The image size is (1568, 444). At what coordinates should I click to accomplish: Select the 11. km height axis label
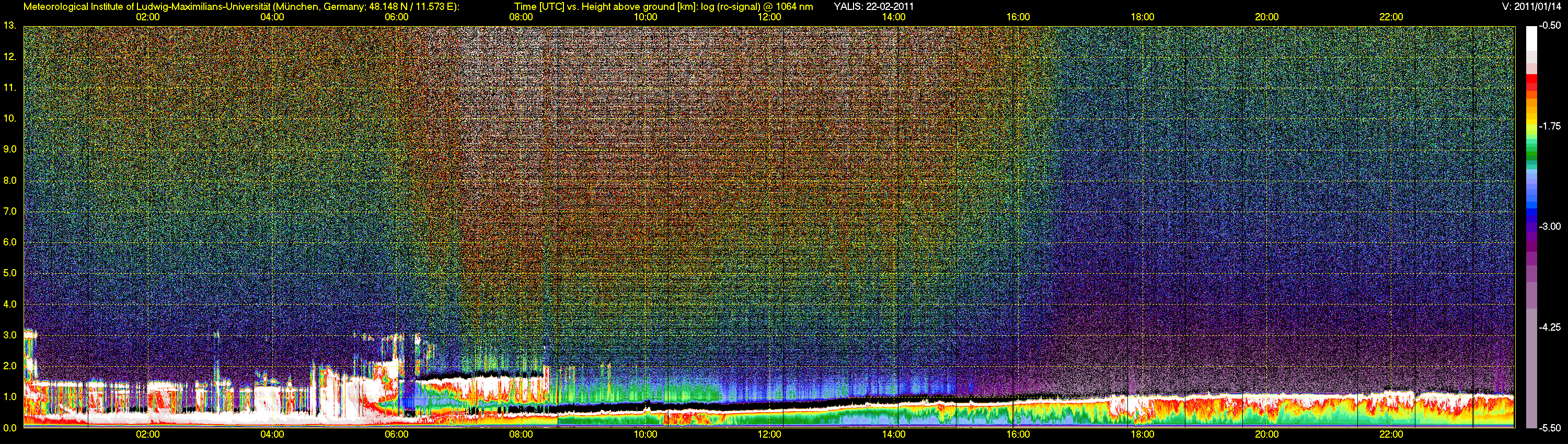(9, 88)
